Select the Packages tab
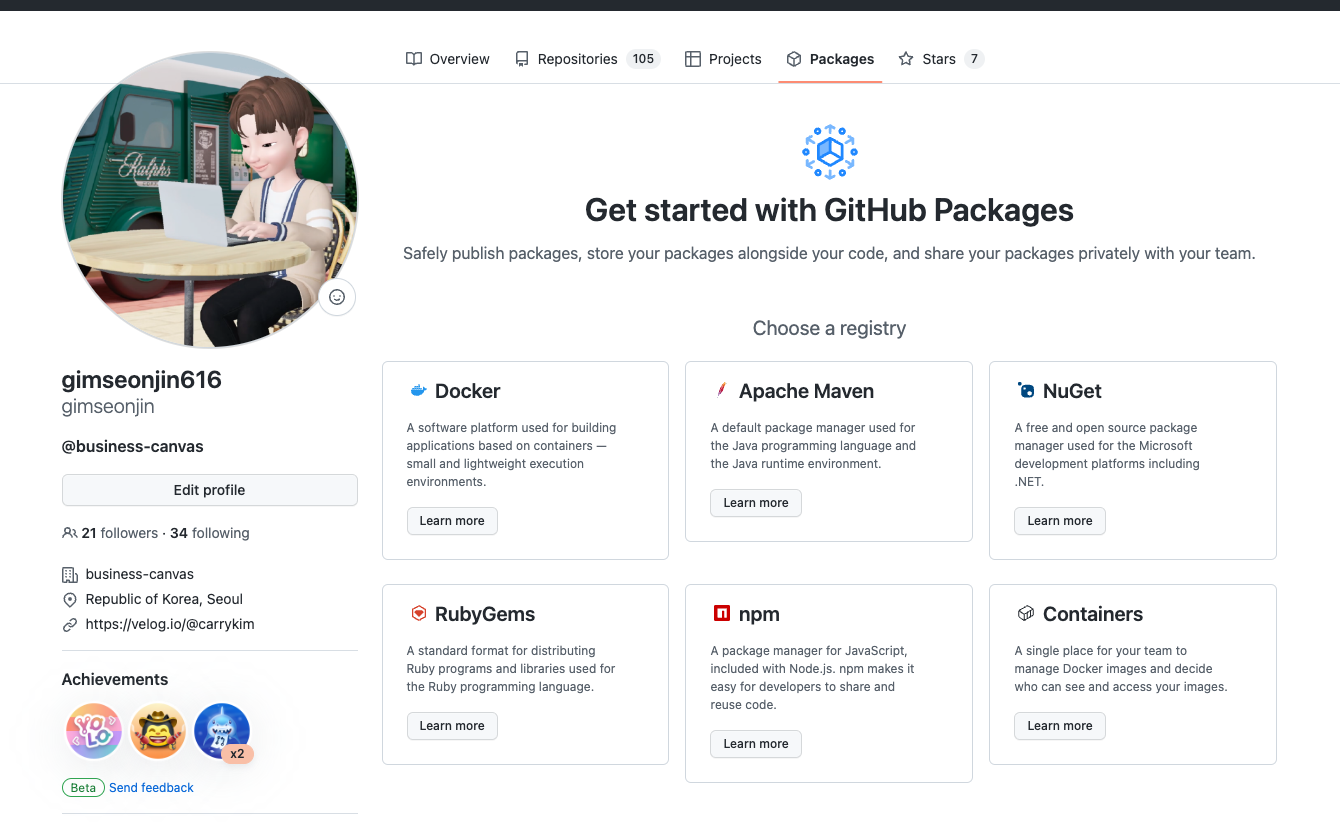 coord(830,59)
